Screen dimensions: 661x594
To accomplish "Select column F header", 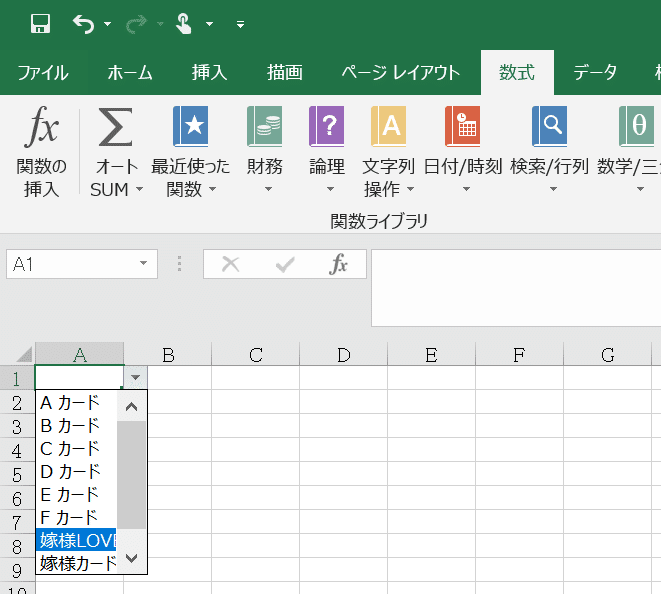I will pyautogui.click(x=519, y=355).
